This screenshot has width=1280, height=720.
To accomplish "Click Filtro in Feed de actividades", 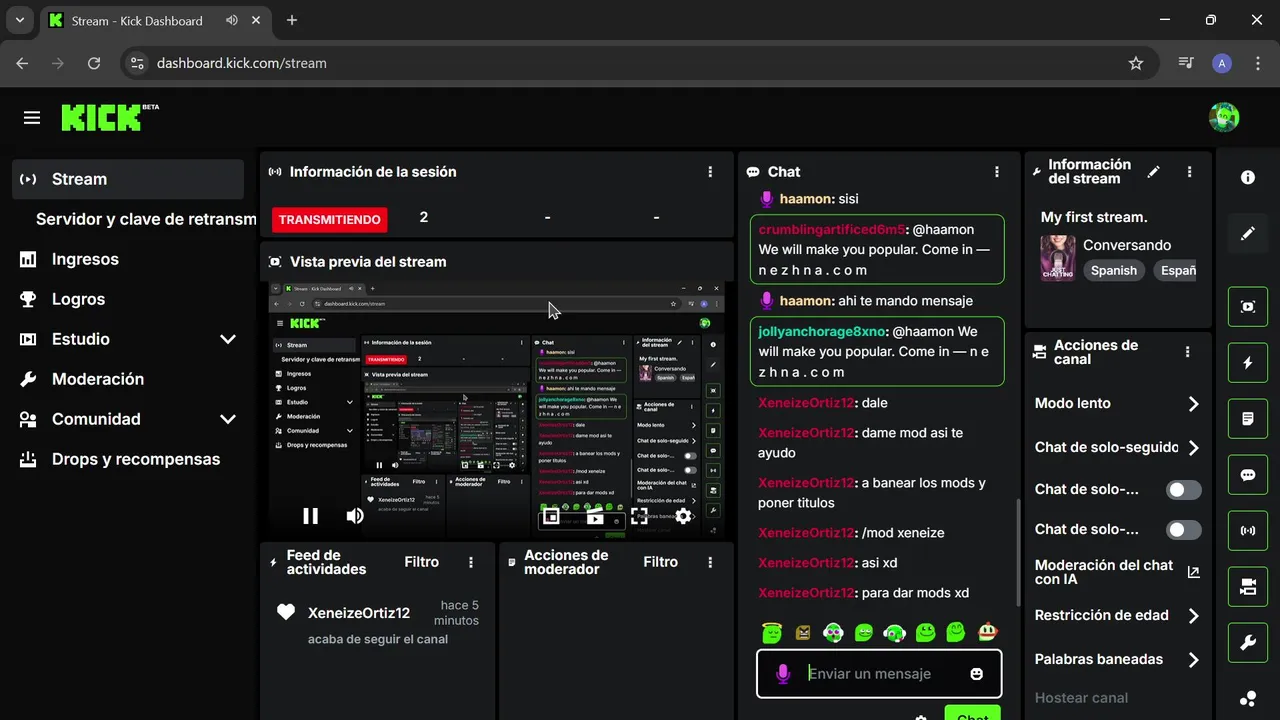I will click(x=421, y=562).
